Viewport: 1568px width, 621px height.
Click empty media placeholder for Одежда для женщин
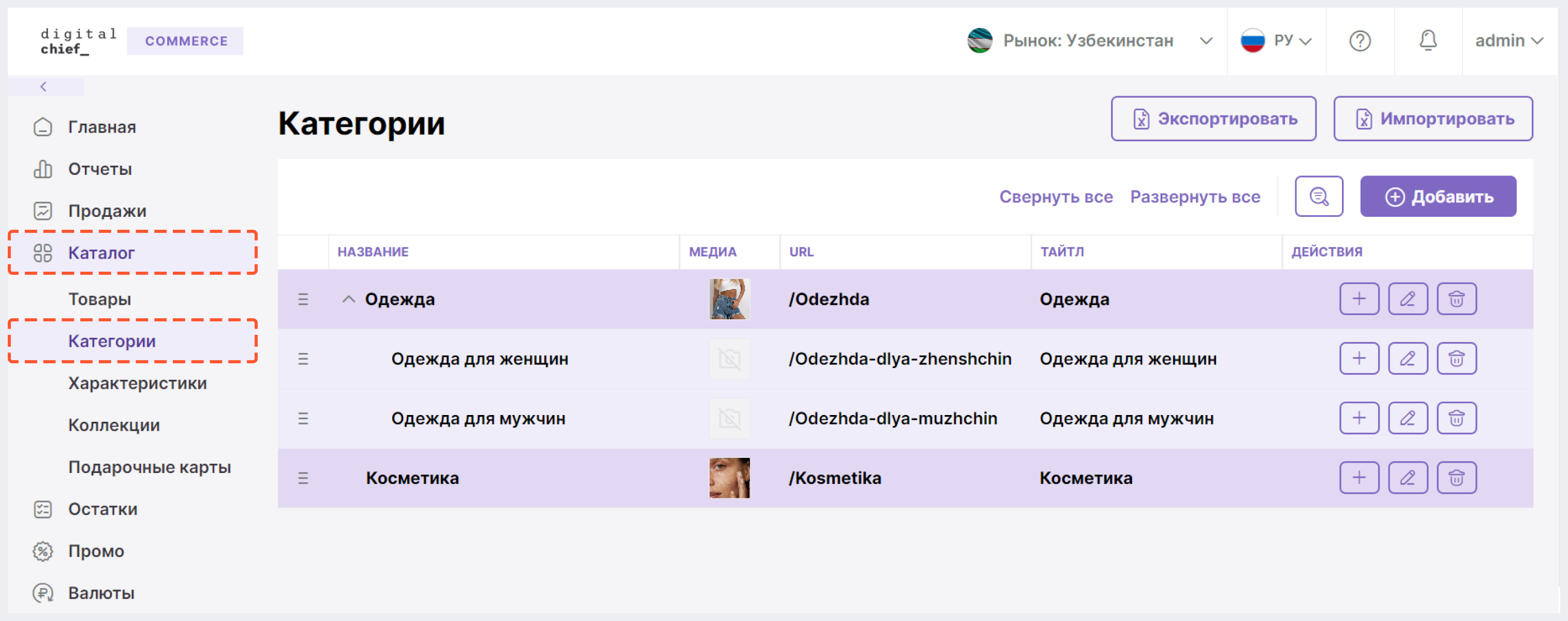point(729,359)
